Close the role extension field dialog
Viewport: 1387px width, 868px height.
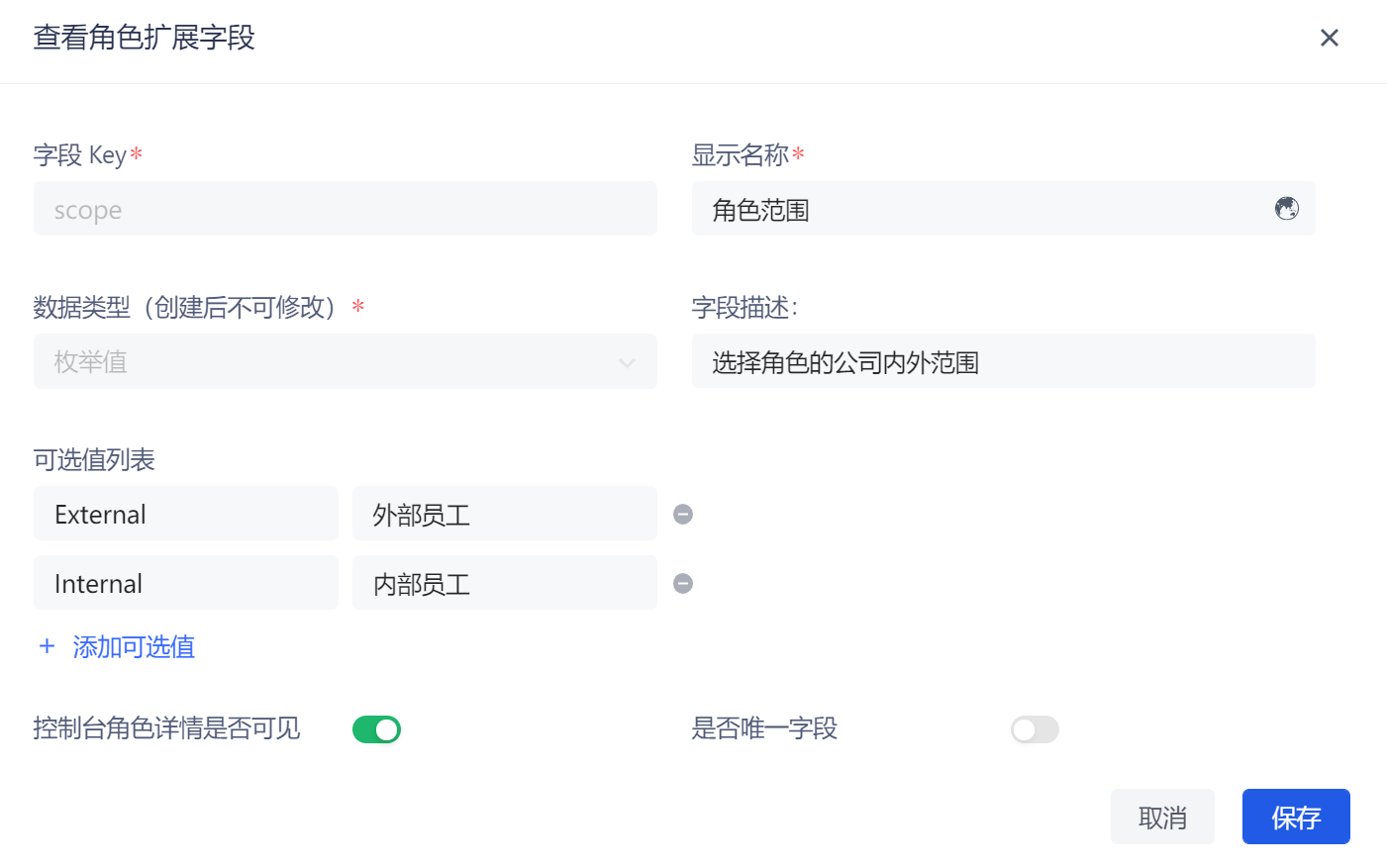(1329, 38)
